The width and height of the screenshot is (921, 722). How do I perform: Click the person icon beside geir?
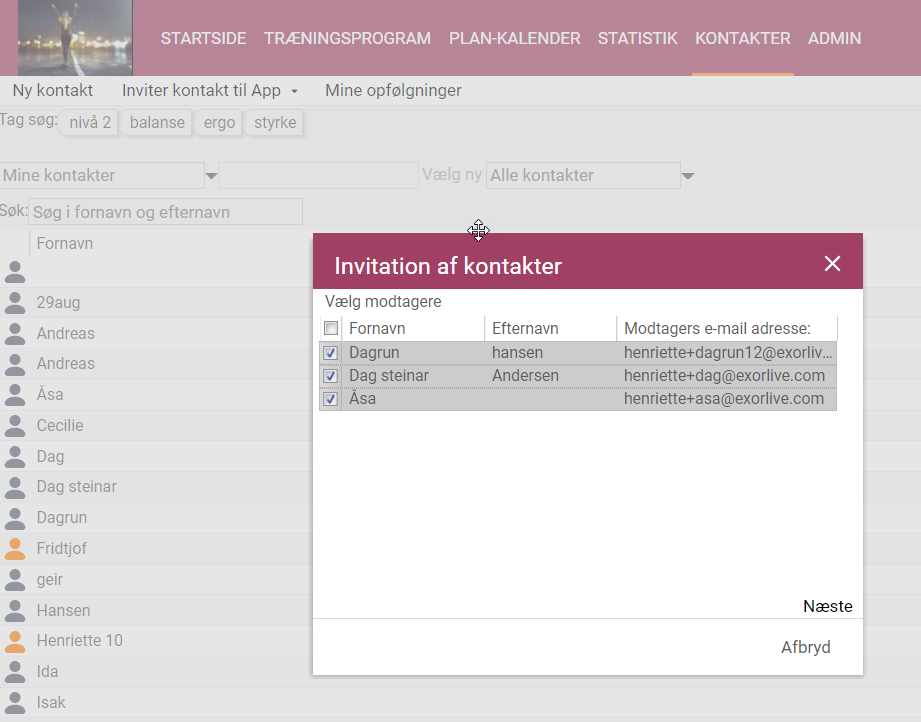15,579
